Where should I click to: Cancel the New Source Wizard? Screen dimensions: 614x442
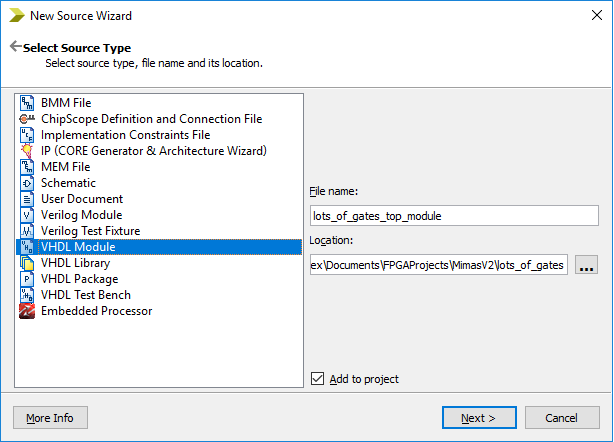tap(562, 417)
